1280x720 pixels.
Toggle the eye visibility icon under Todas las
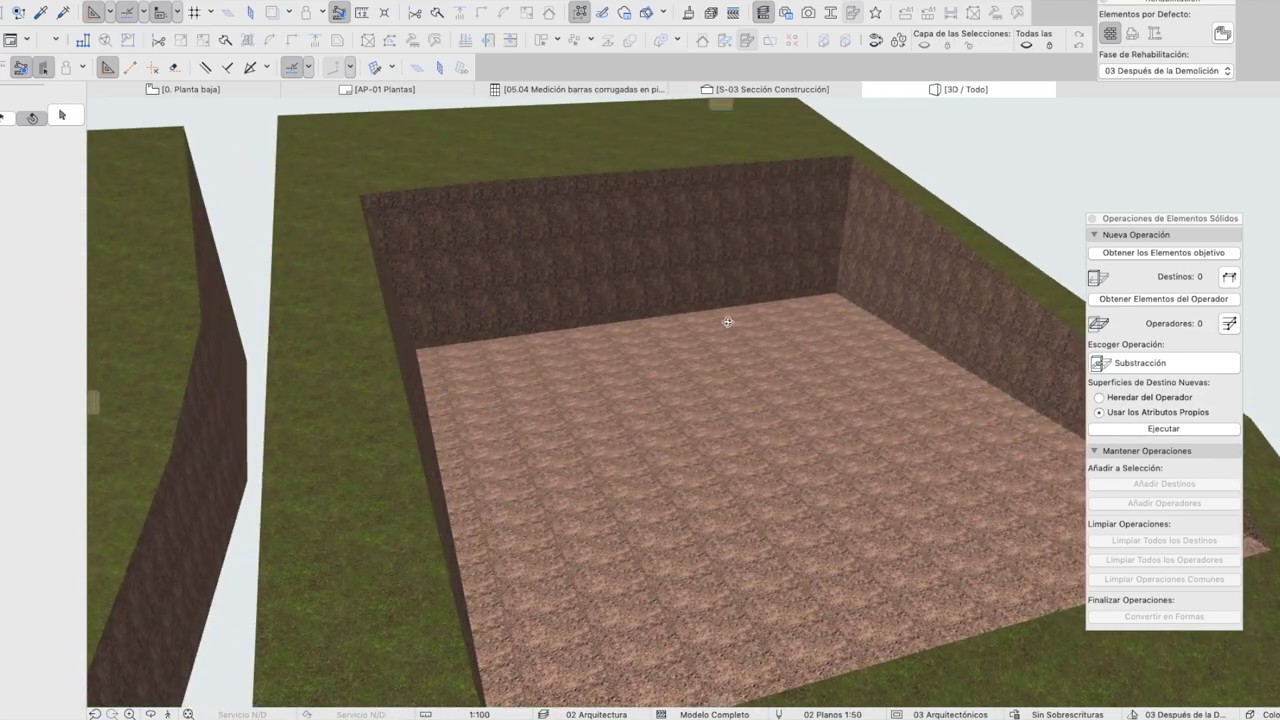[x=1027, y=46]
